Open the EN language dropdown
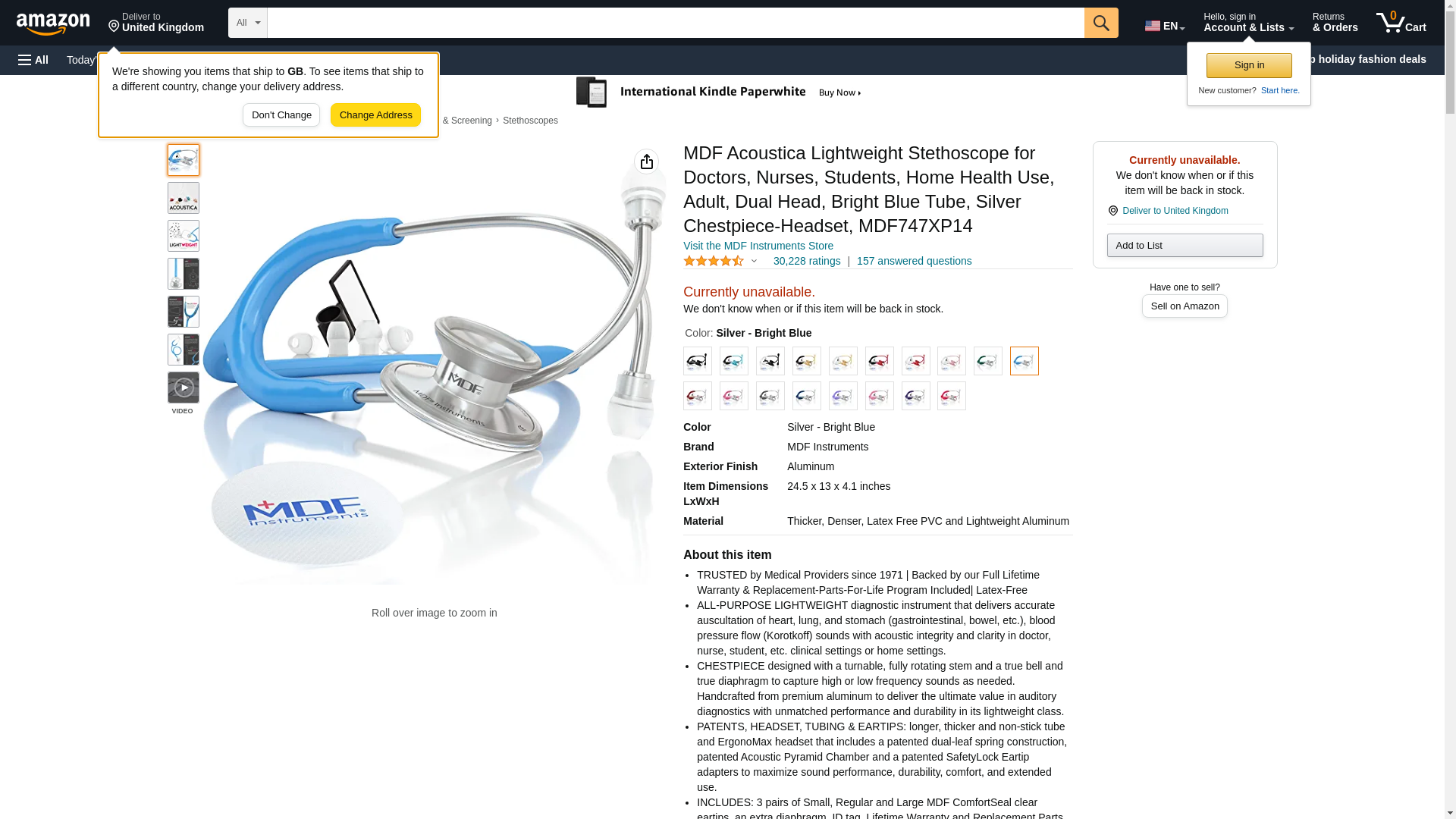Image resolution: width=1456 pixels, height=819 pixels. tap(1165, 25)
